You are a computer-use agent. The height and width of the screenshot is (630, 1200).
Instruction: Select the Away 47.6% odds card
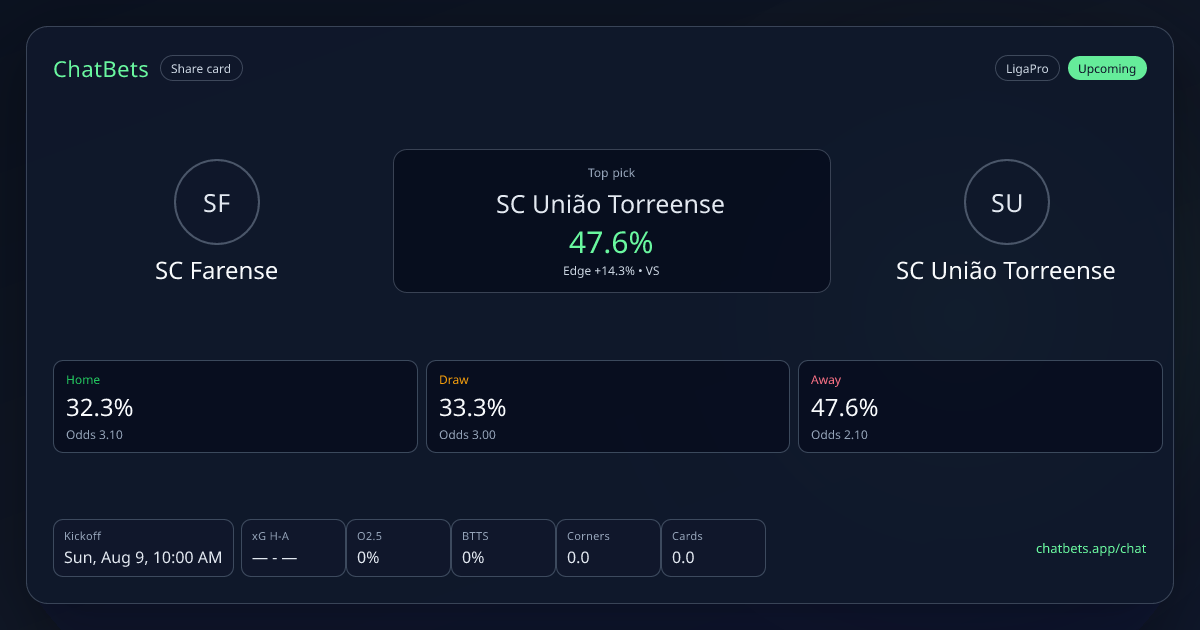click(980, 407)
